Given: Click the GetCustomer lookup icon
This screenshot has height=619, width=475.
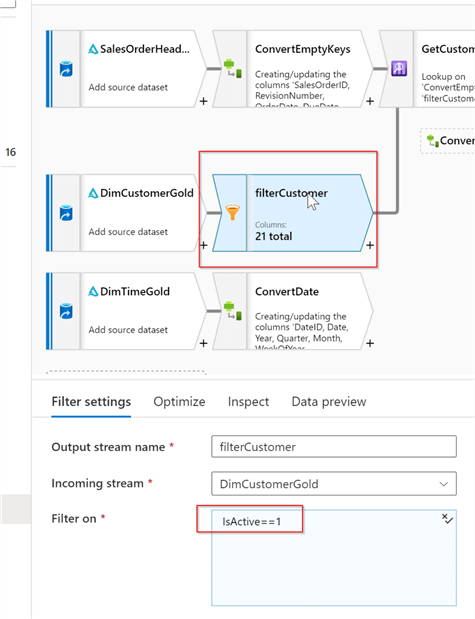Looking at the screenshot, I should 399,69.
